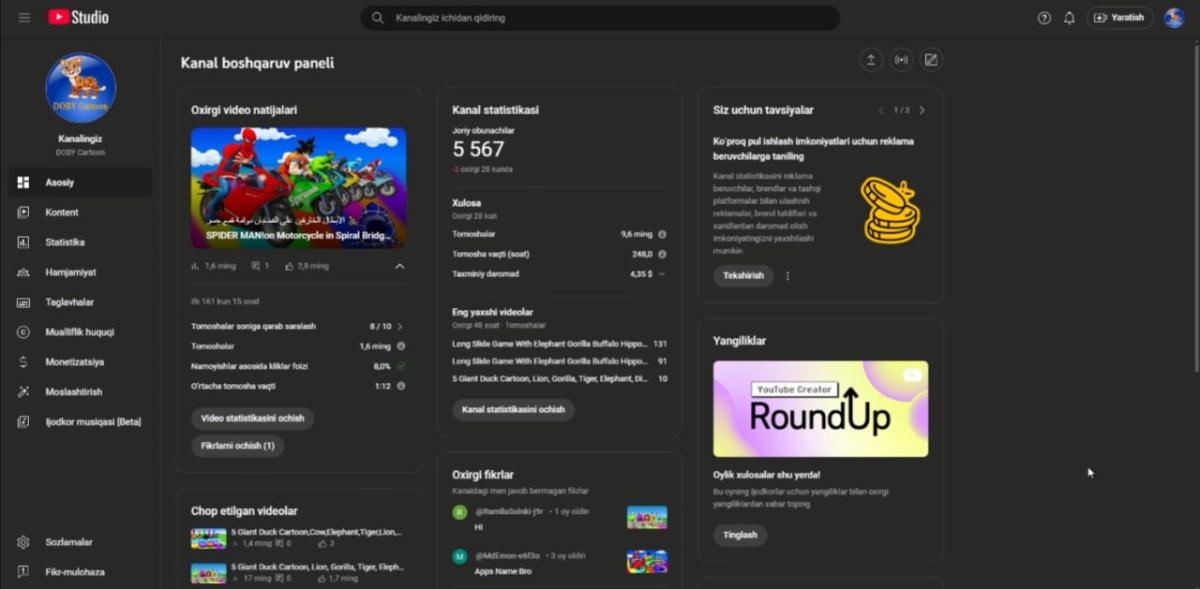
Task: Click Video statistikasini ochish button
Action: pos(253,418)
